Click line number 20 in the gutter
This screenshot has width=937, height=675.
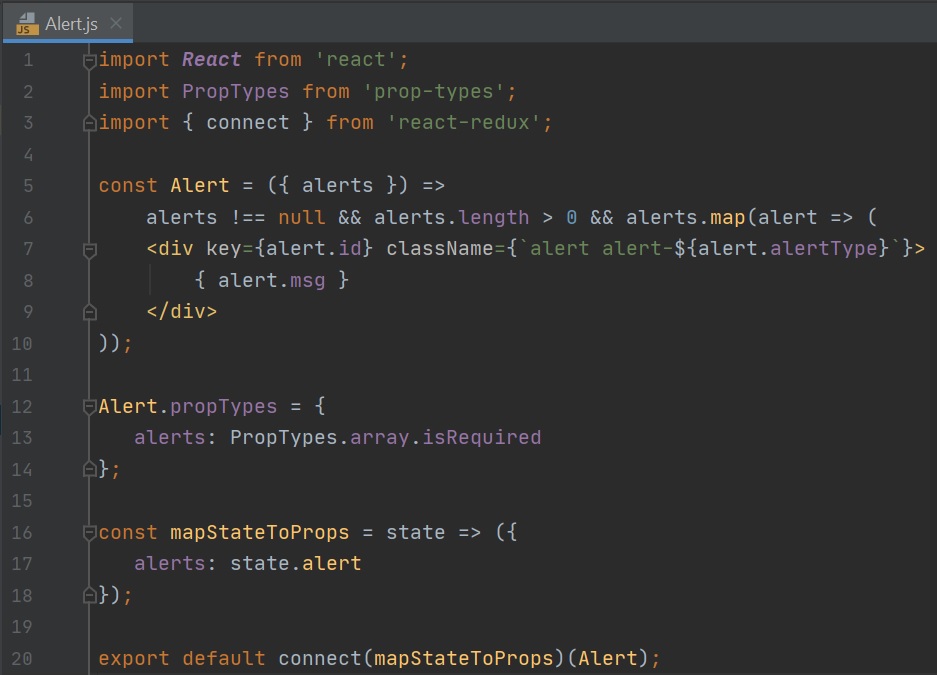pyautogui.click(x=22, y=659)
